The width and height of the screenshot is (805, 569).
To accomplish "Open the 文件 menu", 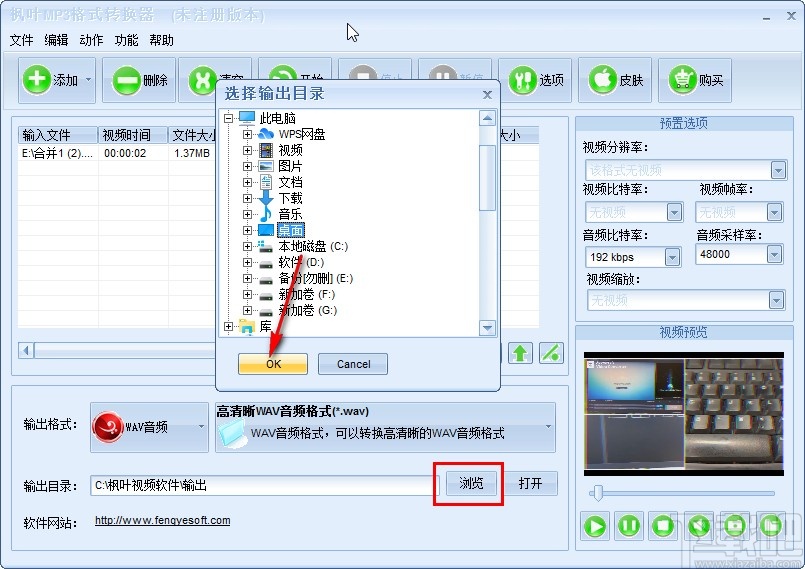I will [x=22, y=40].
